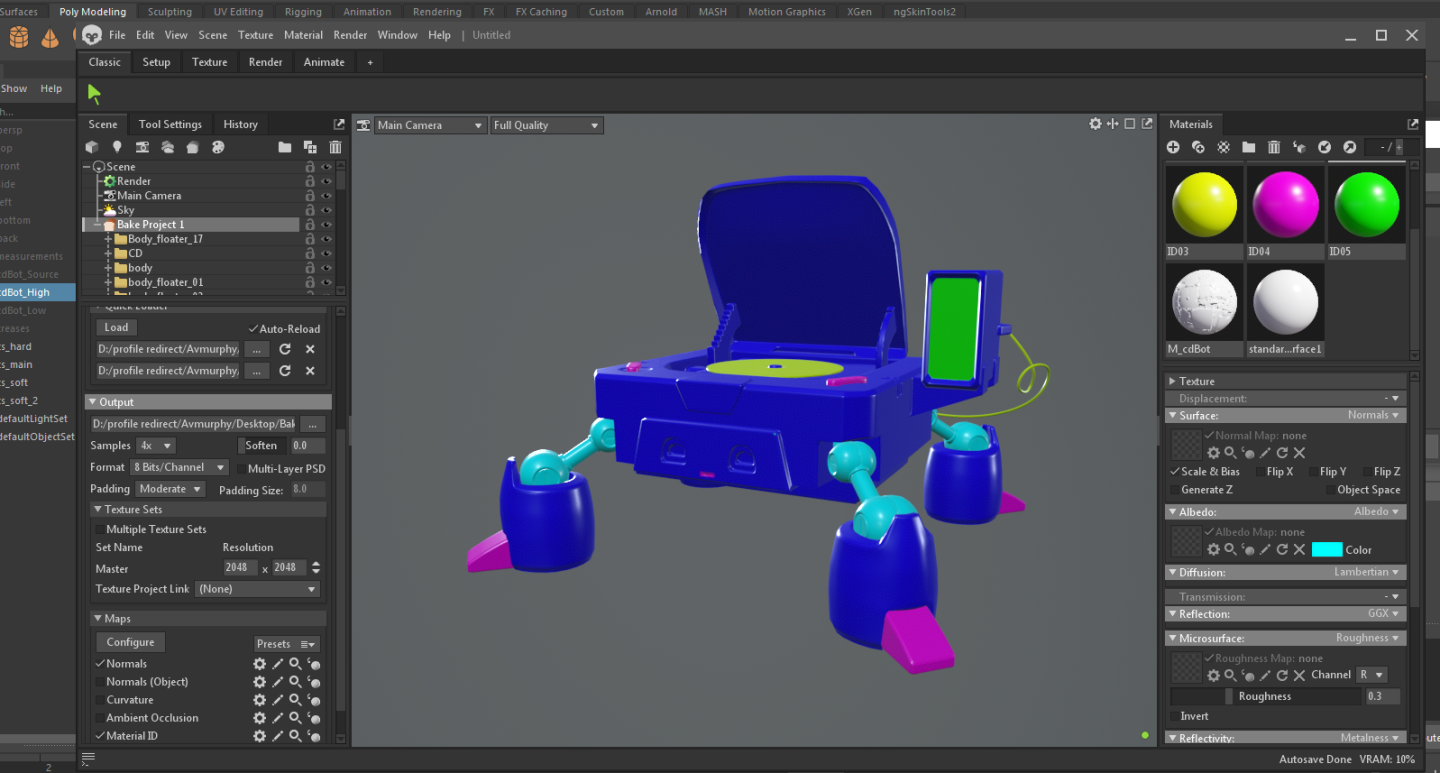Switch to History tab

point(240,125)
